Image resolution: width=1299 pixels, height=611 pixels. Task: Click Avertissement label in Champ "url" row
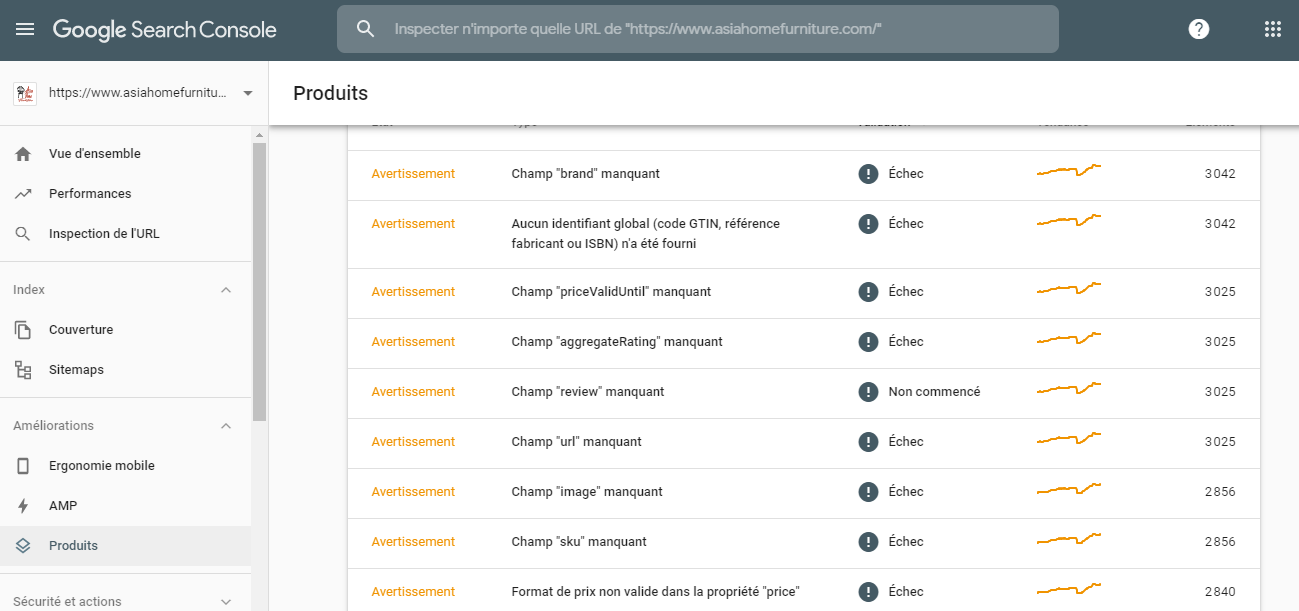[413, 442]
